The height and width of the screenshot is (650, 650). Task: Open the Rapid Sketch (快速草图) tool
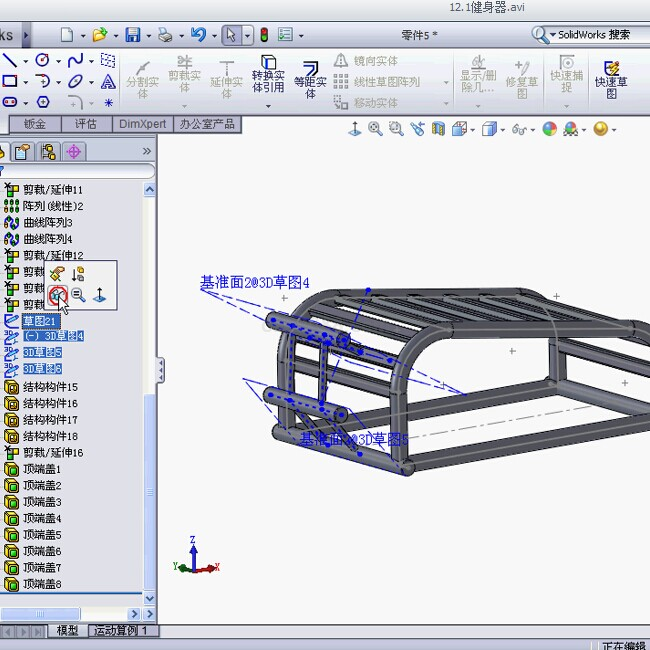tap(611, 78)
